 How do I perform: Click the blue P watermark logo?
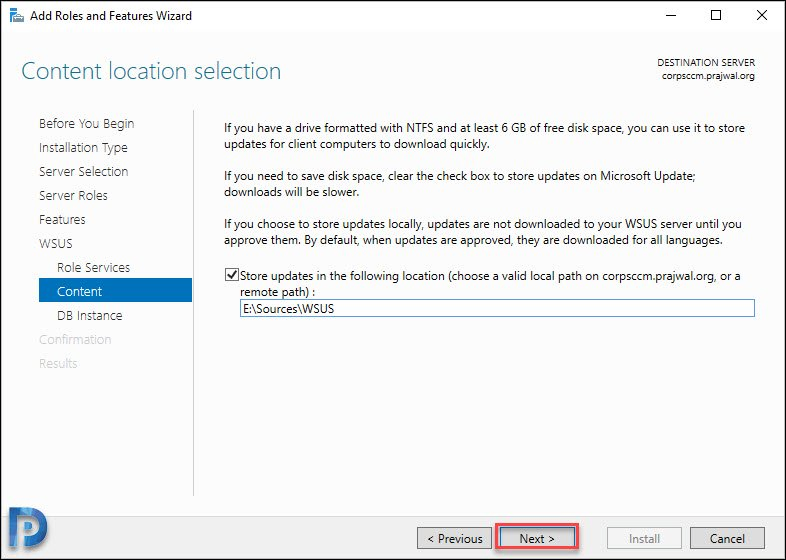[x=29, y=528]
